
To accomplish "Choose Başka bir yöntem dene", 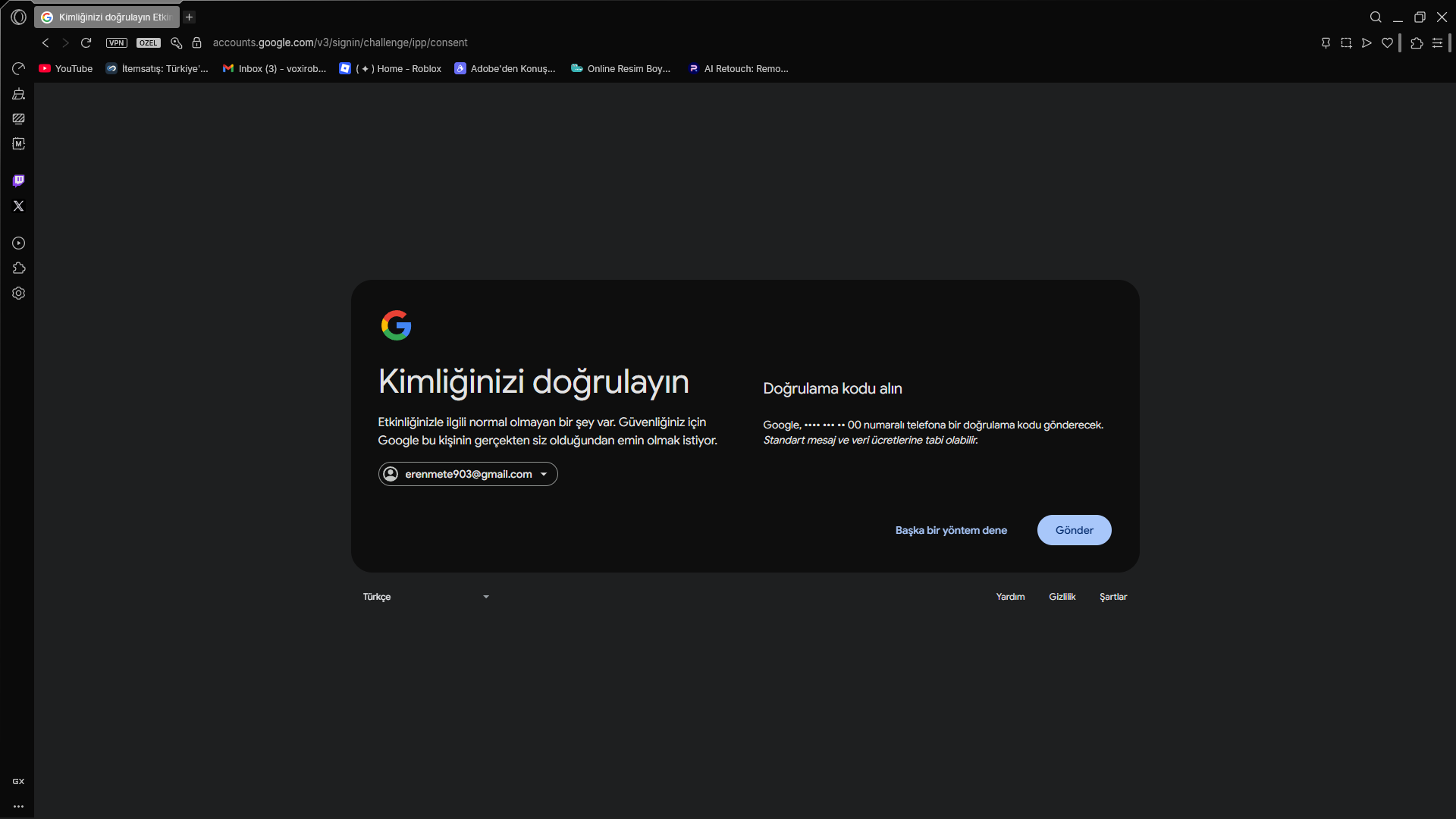I will (x=951, y=530).
